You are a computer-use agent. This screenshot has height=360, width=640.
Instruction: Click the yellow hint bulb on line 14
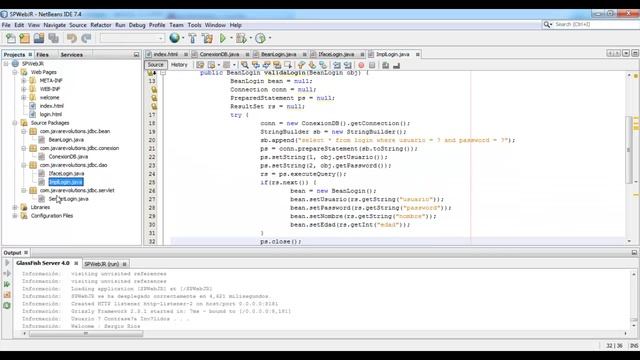tap(154, 89)
